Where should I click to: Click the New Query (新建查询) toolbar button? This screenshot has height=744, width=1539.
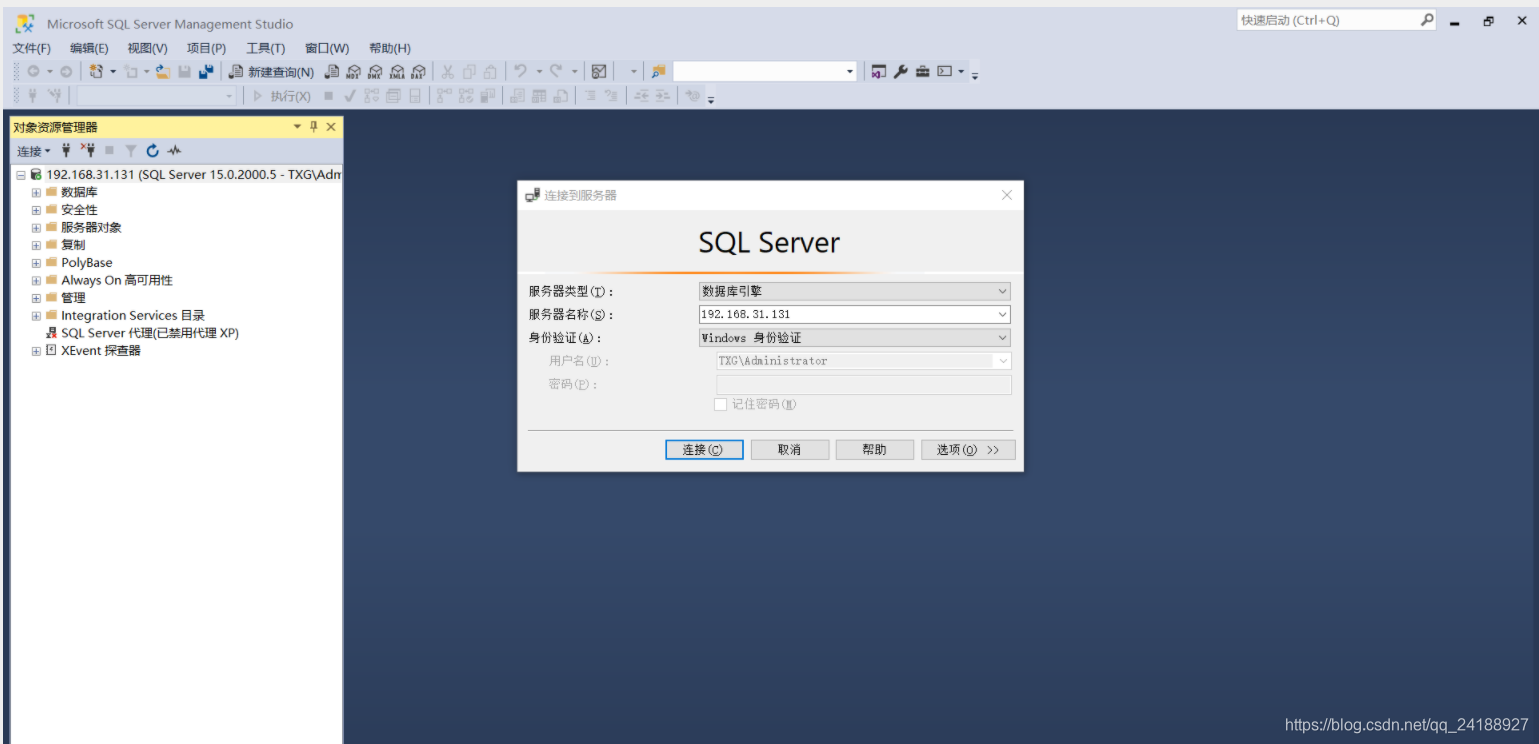(271, 72)
